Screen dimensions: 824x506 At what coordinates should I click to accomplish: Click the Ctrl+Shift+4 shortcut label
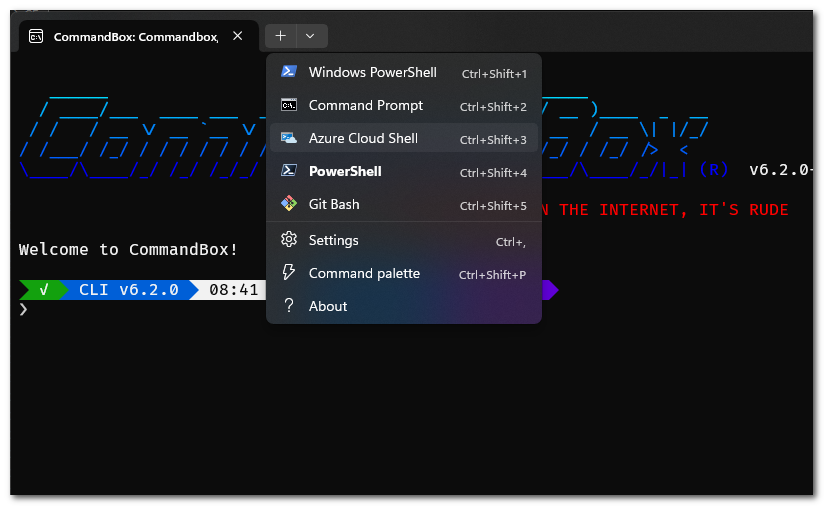(493, 173)
